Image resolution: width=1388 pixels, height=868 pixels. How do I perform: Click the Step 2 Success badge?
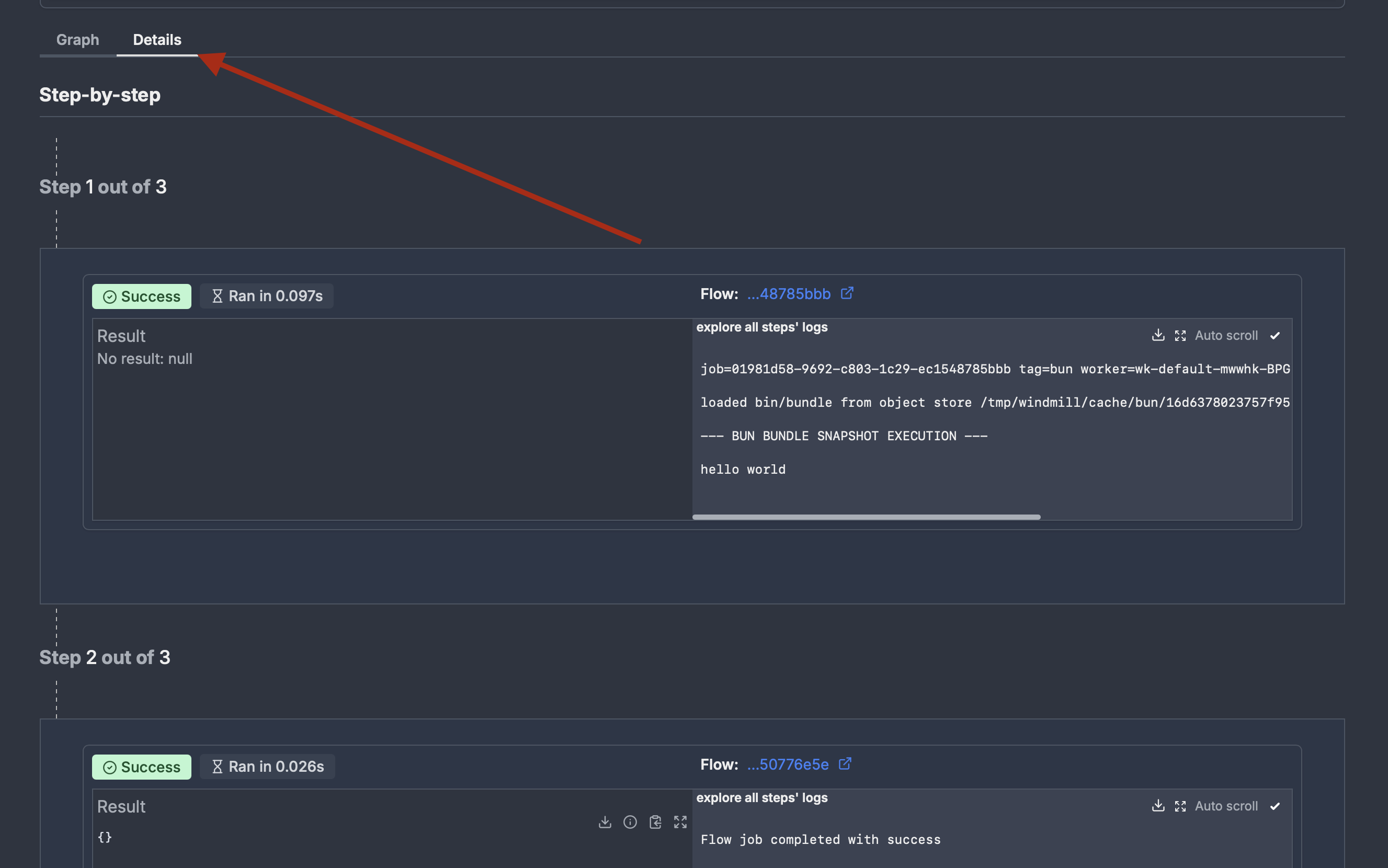142,767
